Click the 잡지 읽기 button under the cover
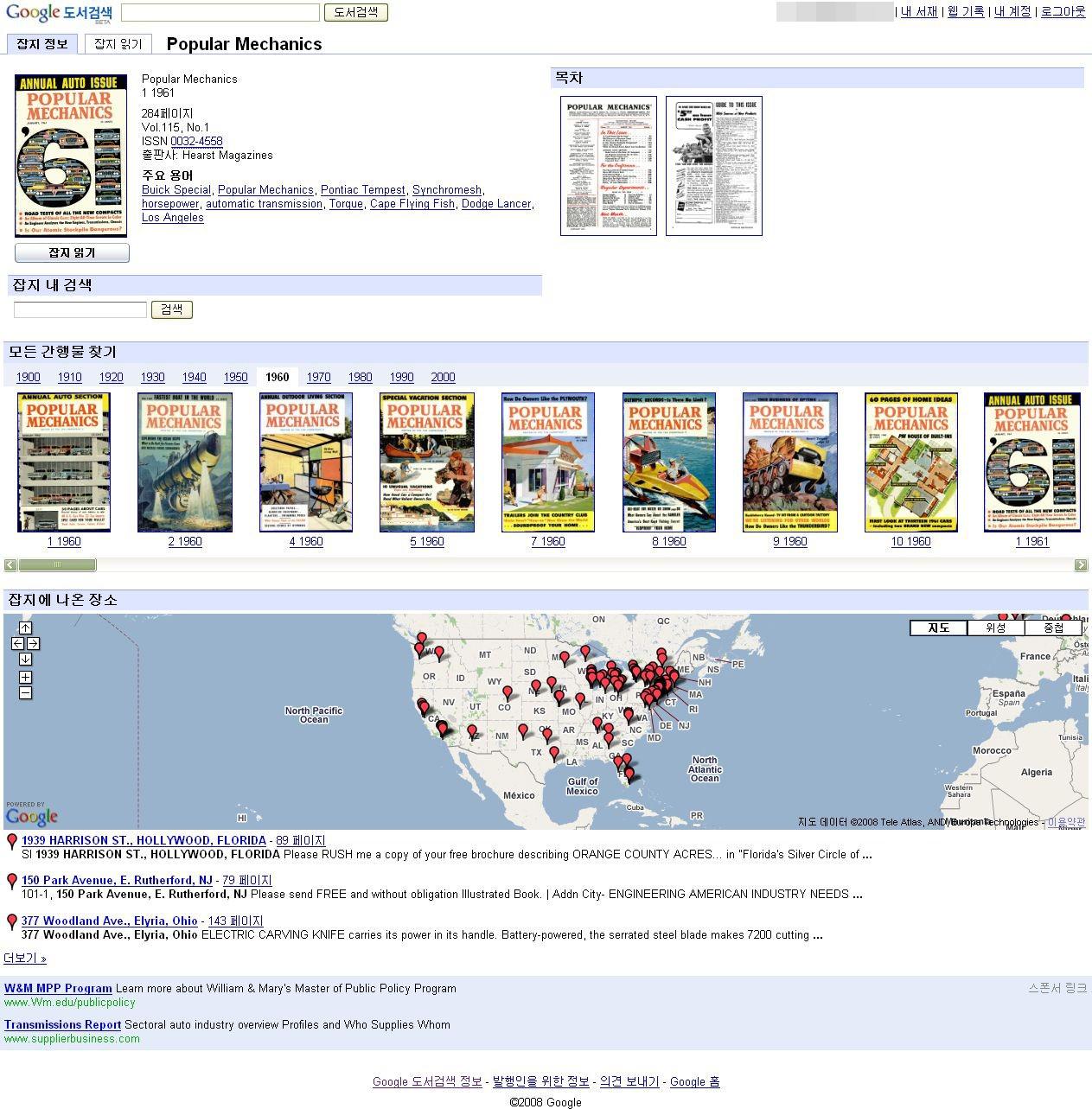This screenshot has height=1109, width=1092. (x=72, y=252)
